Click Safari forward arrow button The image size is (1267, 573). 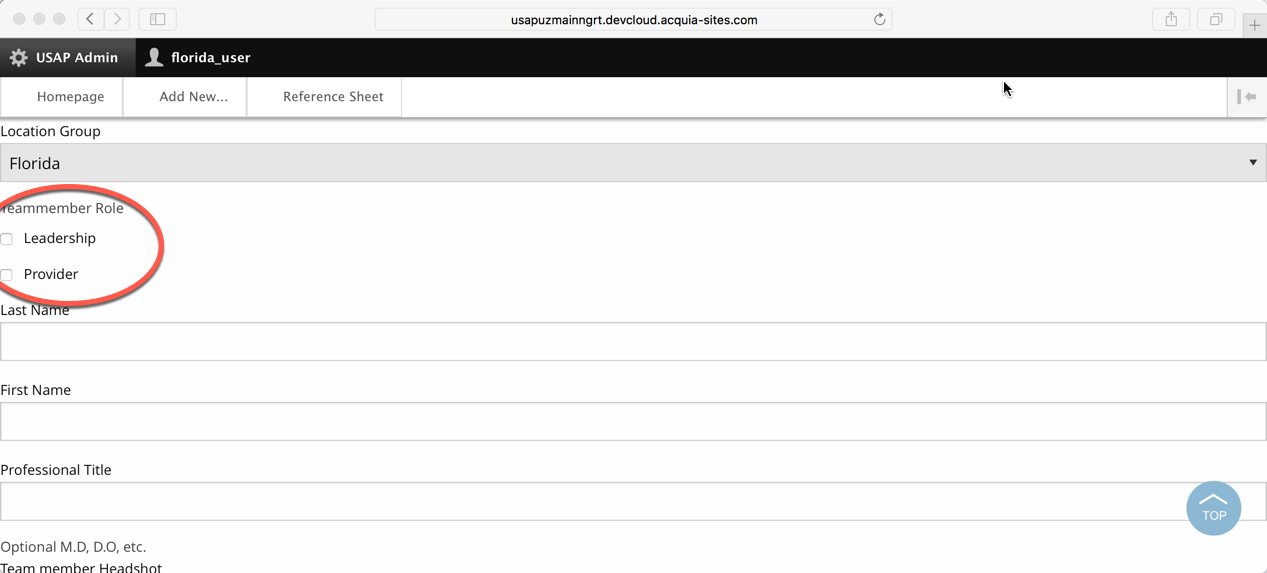(x=117, y=19)
